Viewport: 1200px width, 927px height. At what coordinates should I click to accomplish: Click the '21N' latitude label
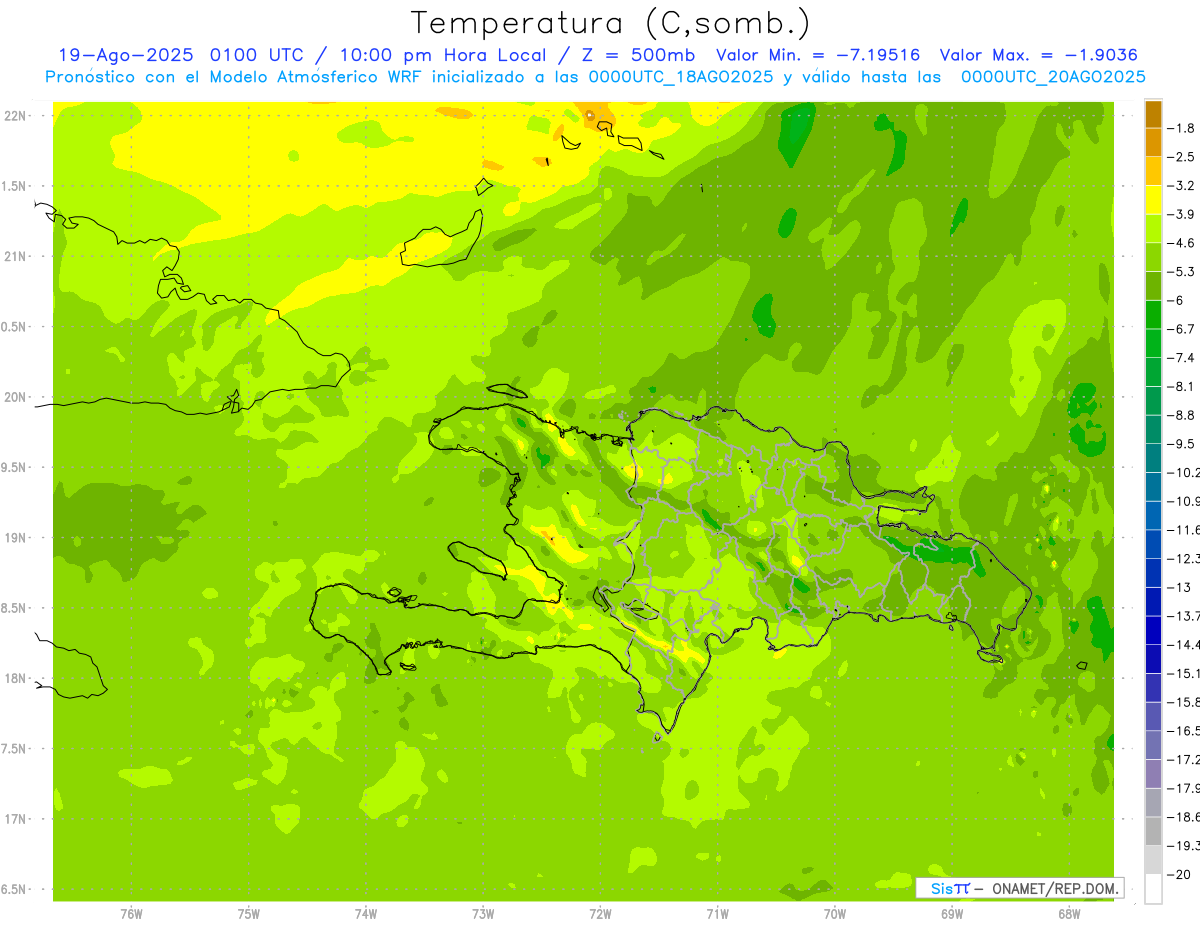click(15, 257)
